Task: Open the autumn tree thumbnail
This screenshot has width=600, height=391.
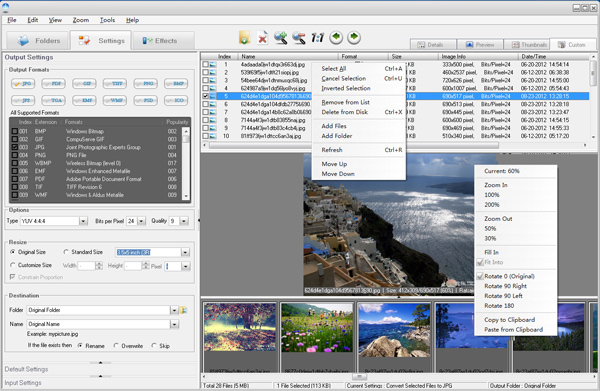Action: pyautogui.click(x=240, y=327)
